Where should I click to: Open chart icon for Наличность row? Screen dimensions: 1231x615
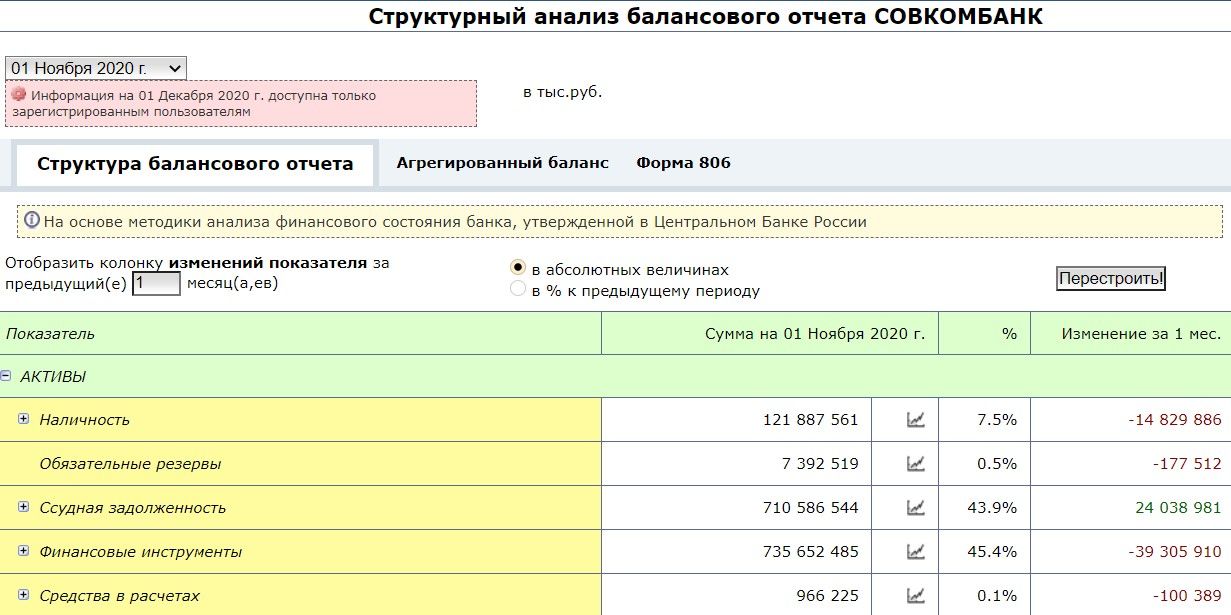coord(915,420)
